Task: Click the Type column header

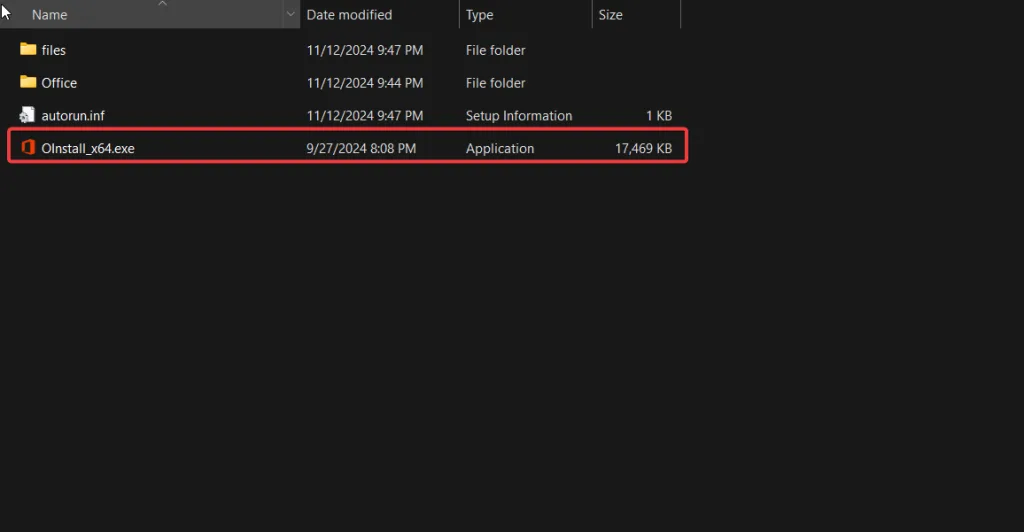Action: tap(480, 15)
